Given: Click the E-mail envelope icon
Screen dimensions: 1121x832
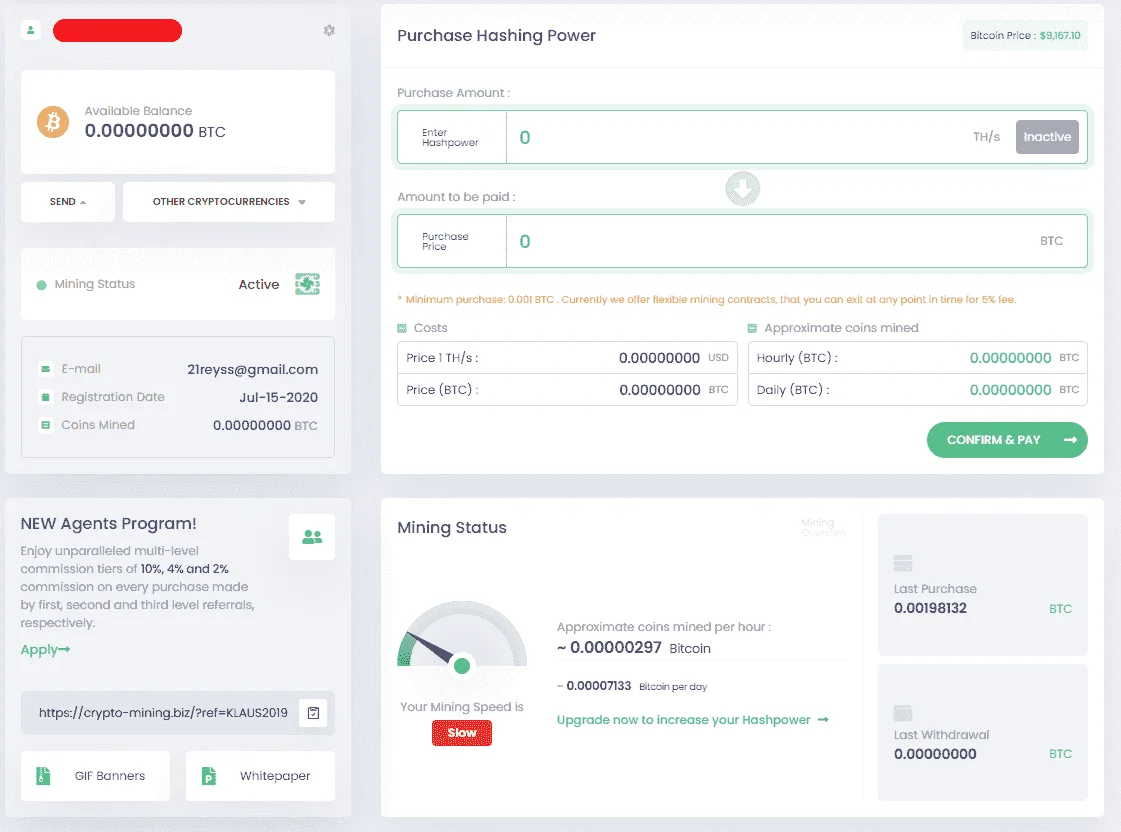Looking at the screenshot, I should click(x=46, y=369).
